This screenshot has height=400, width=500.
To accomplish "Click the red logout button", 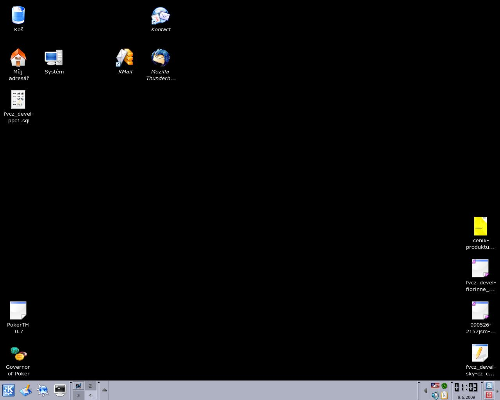I will (x=489, y=395).
